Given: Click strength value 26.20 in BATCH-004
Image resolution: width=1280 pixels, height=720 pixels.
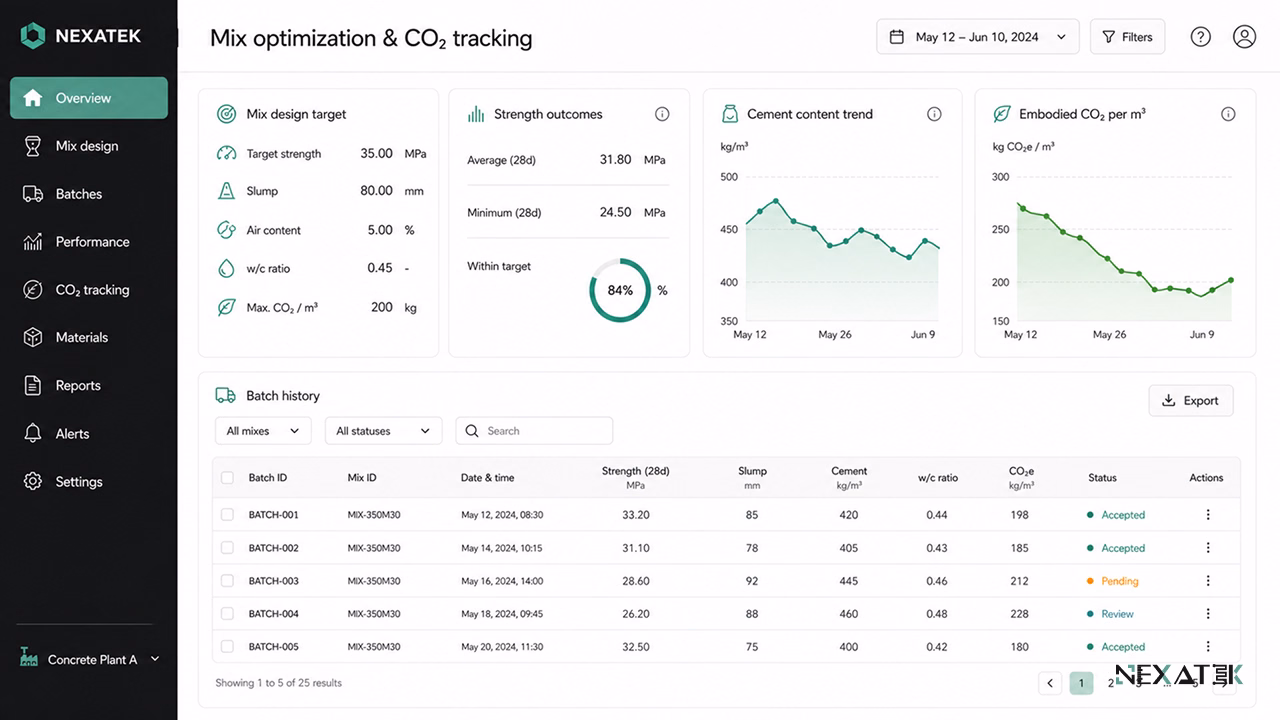Looking at the screenshot, I should (x=636, y=614).
